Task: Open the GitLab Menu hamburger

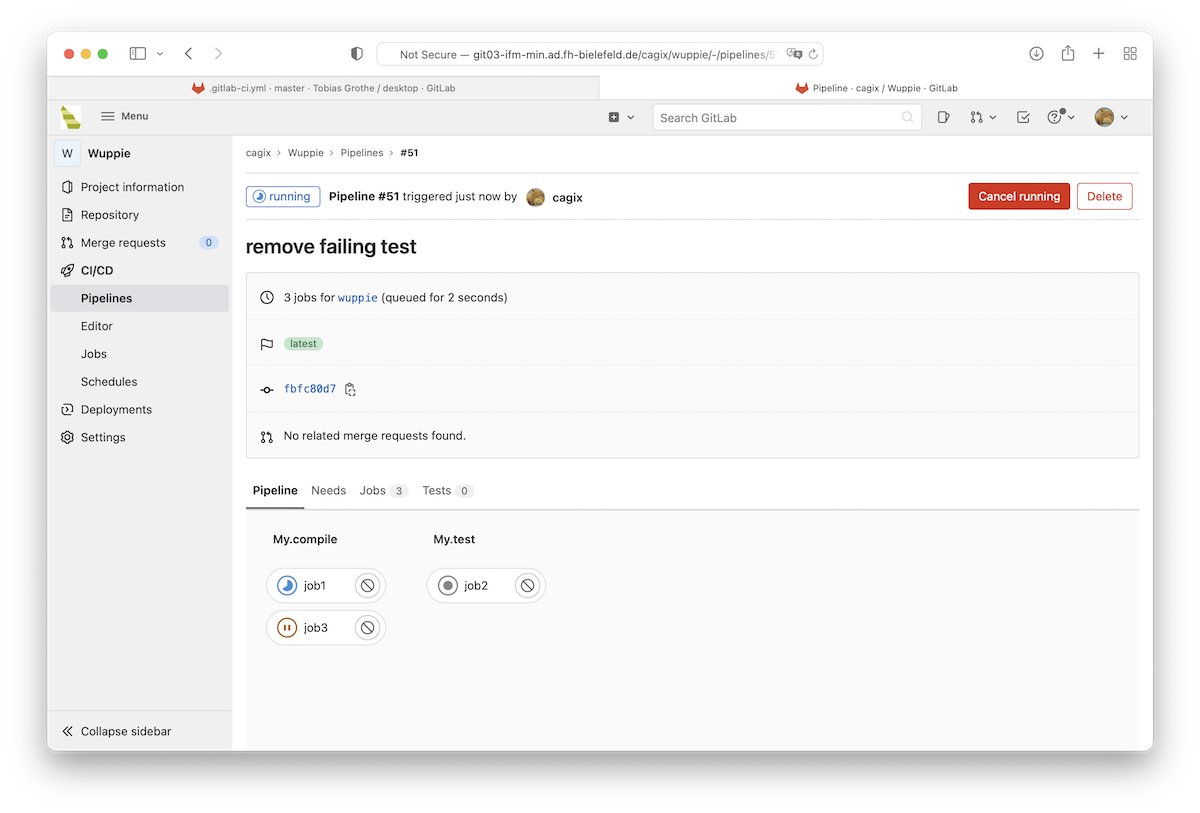Action: click(124, 117)
